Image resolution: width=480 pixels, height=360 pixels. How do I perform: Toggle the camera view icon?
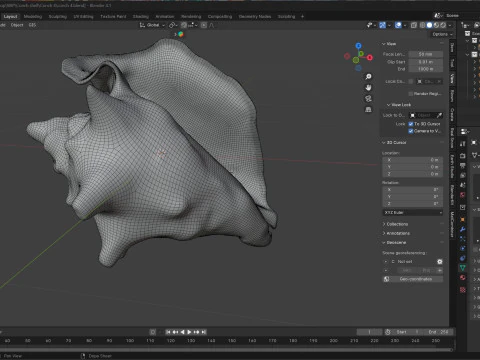click(x=368, y=99)
